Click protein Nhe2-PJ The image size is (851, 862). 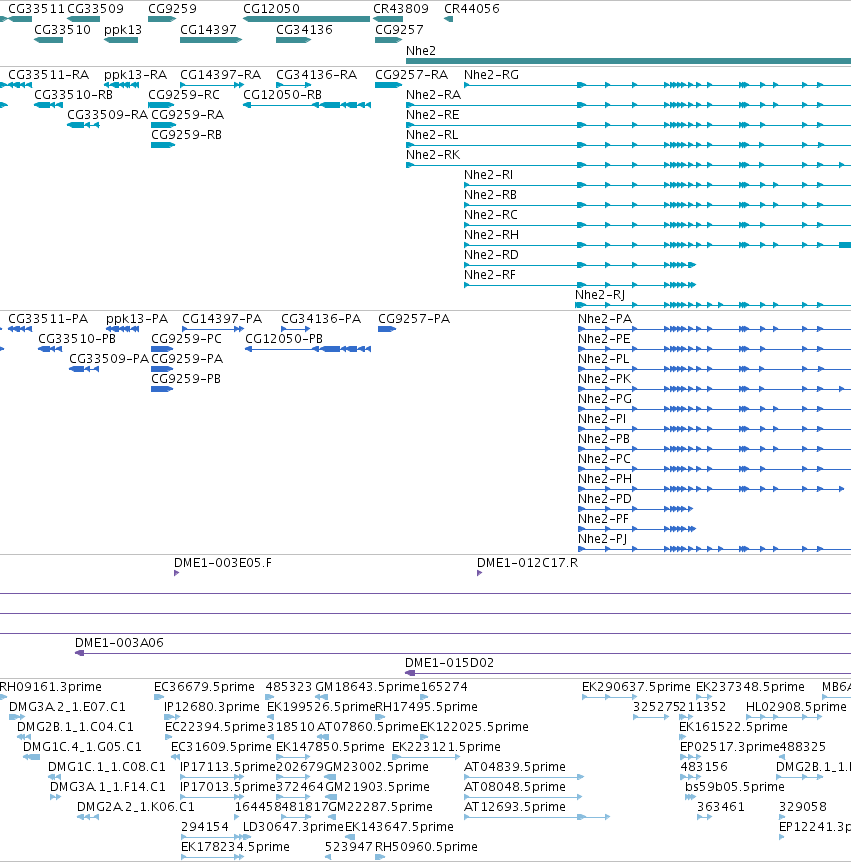(602, 539)
